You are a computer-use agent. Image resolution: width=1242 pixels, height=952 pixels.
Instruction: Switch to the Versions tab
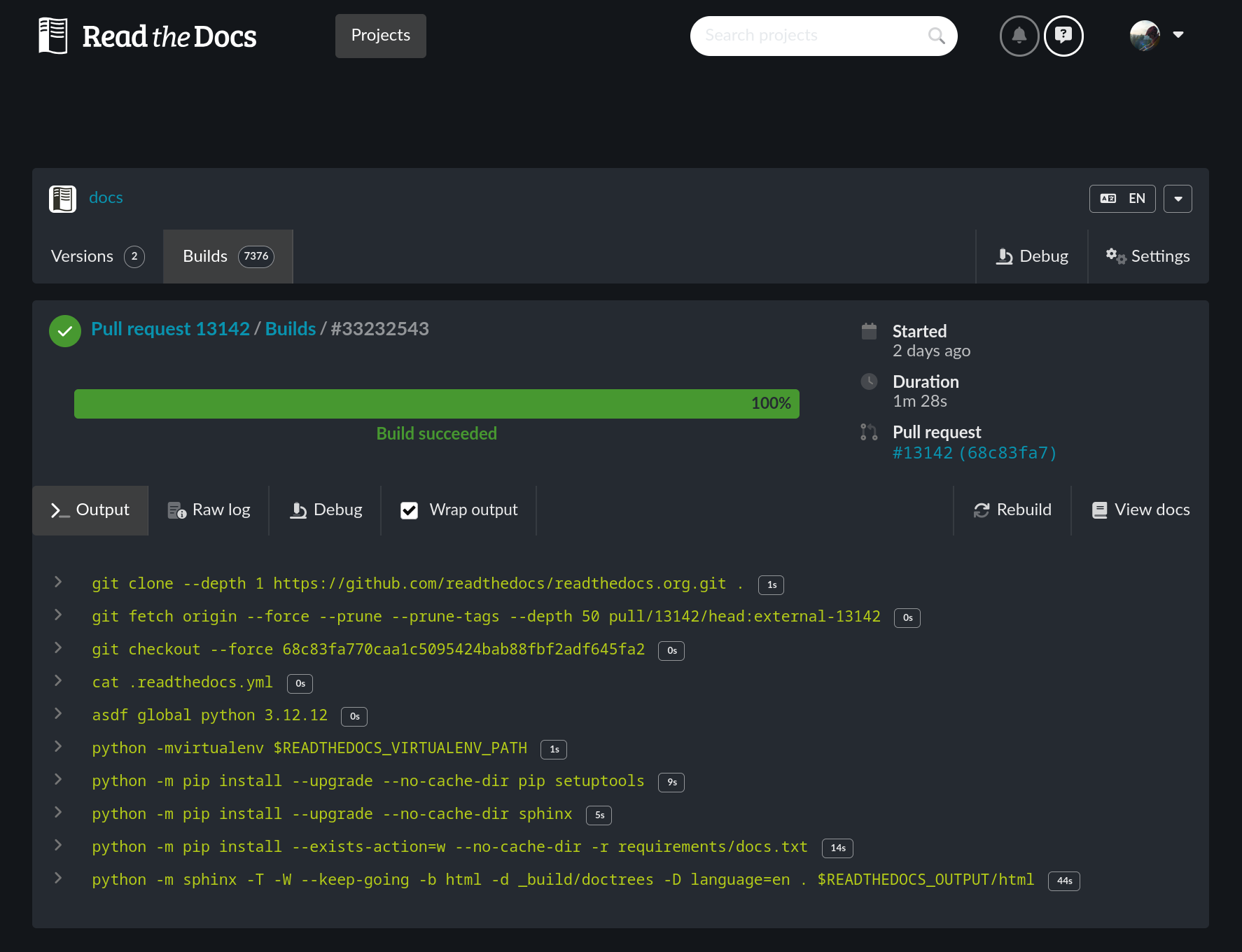pyautogui.click(x=98, y=256)
